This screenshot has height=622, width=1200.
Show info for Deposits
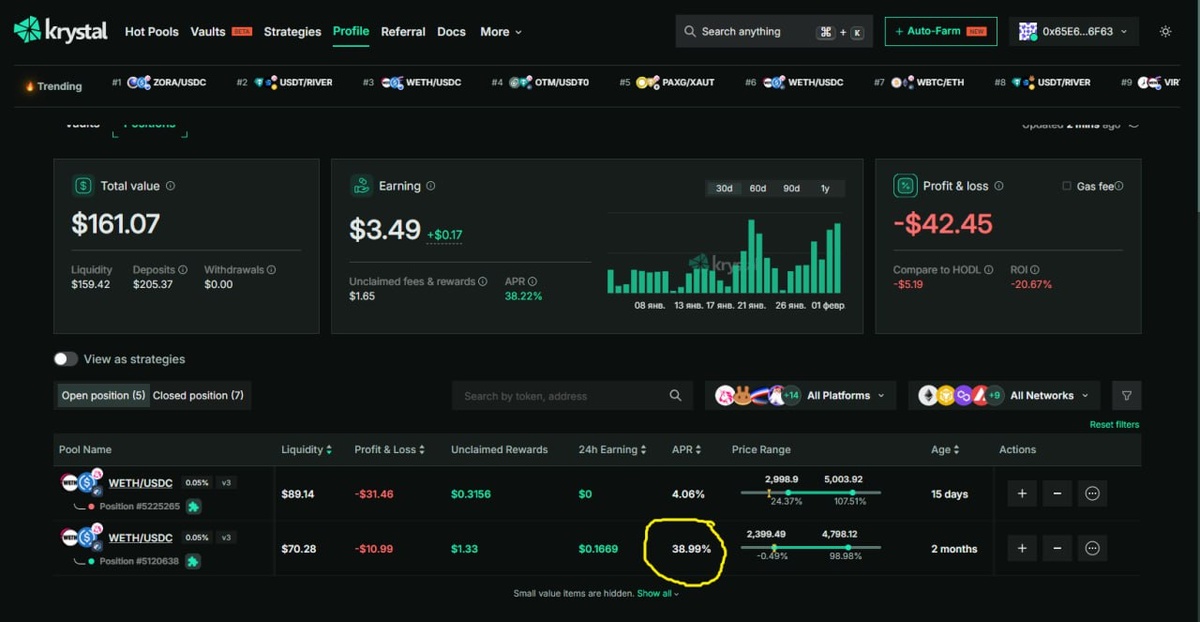click(184, 270)
